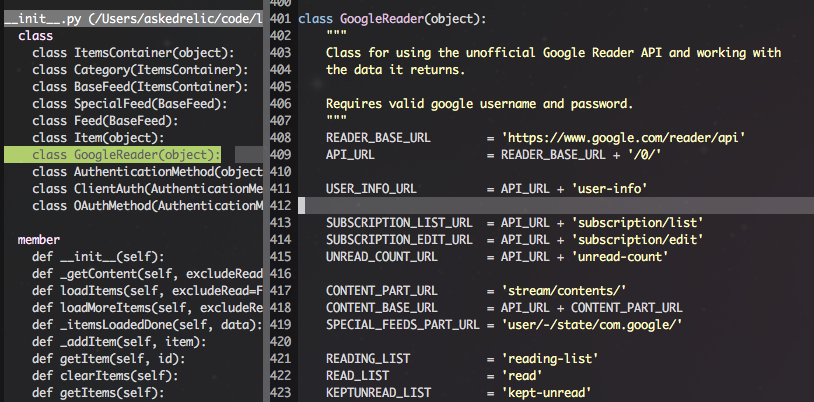Jump to def loadItems member
This screenshot has height=402, width=814.
click(147, 291)
